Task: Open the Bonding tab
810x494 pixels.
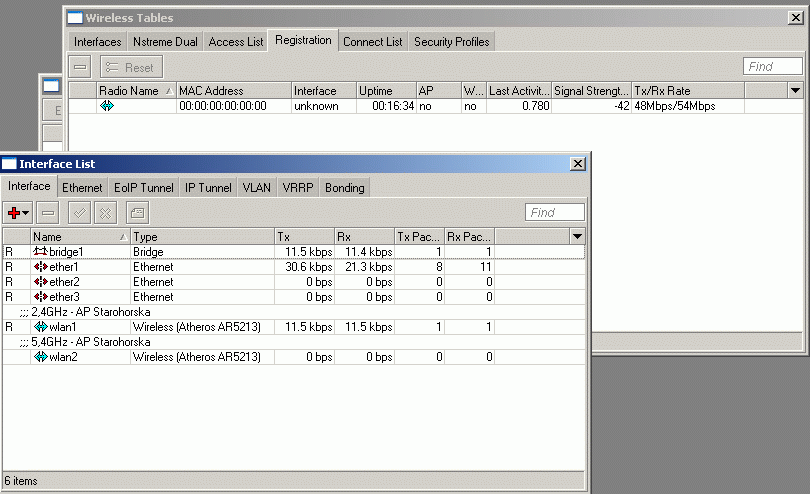Action: pyautogui.click(x=345, y=188)
